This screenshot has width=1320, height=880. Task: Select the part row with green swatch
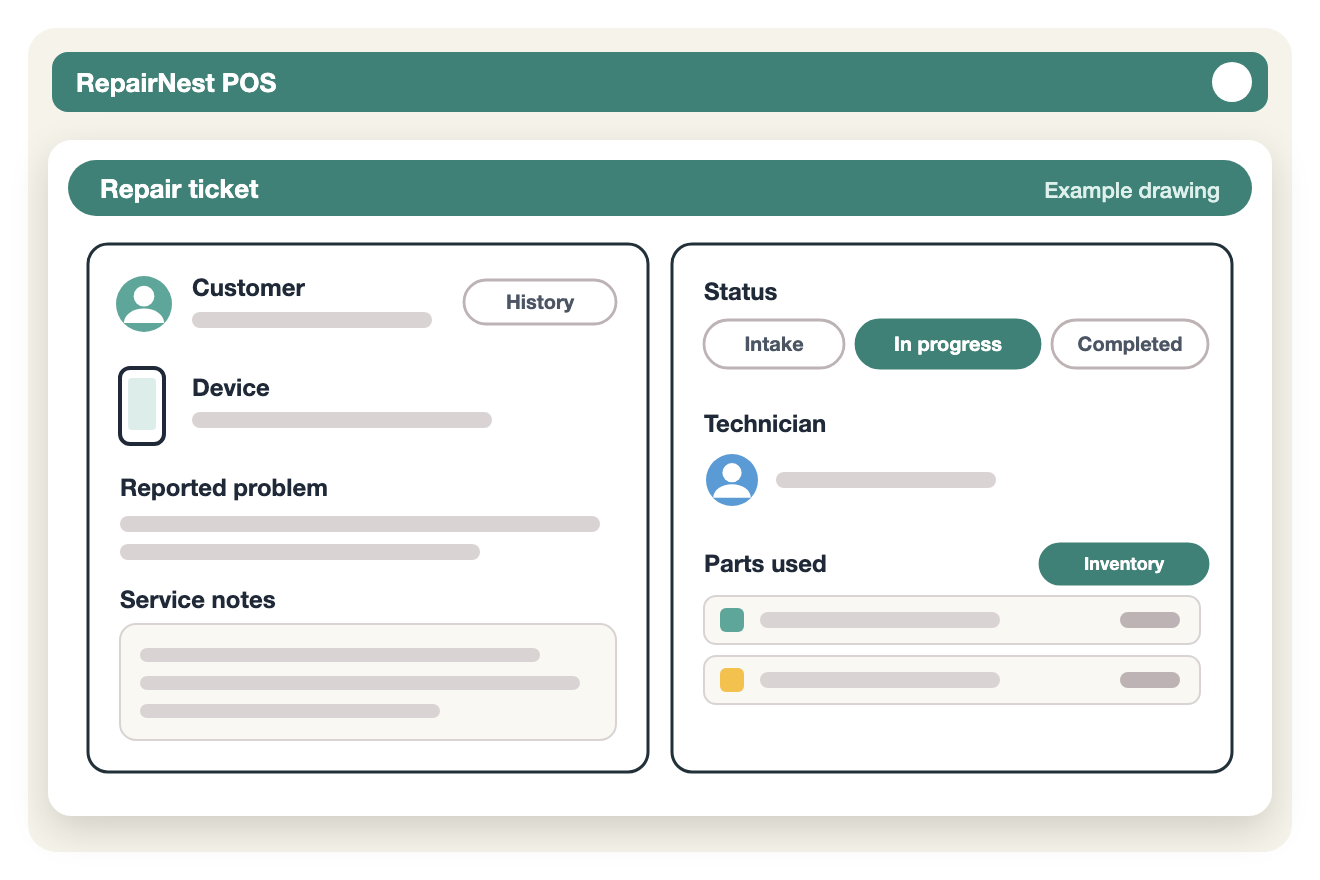click(x=952, y=620)
